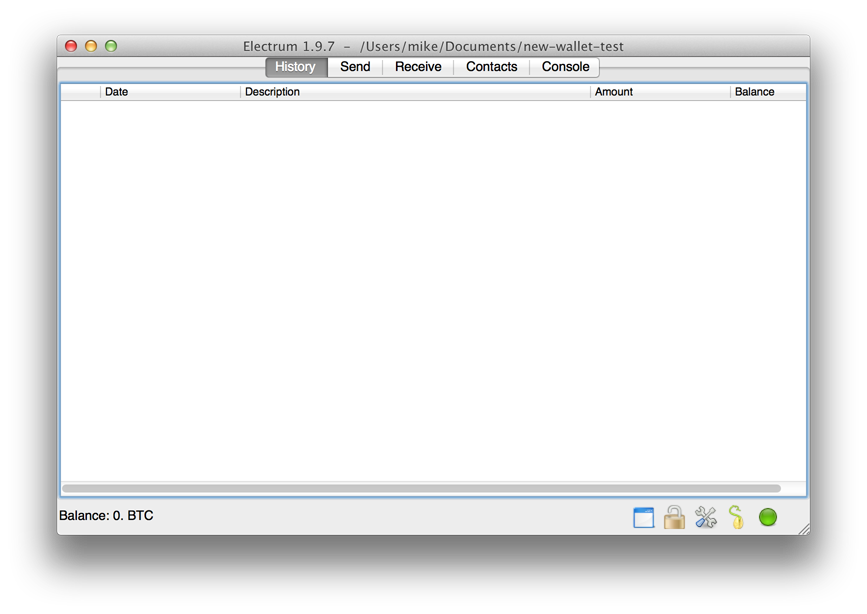Click the resize grip at window corner

(804, 529)
